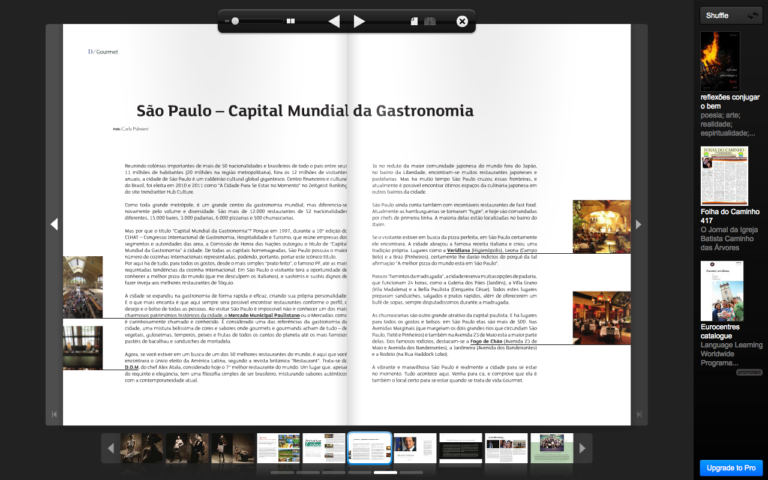Select thumbnail with three small portraits
Viewport: 768px width, 480px height.
point(506,448)
